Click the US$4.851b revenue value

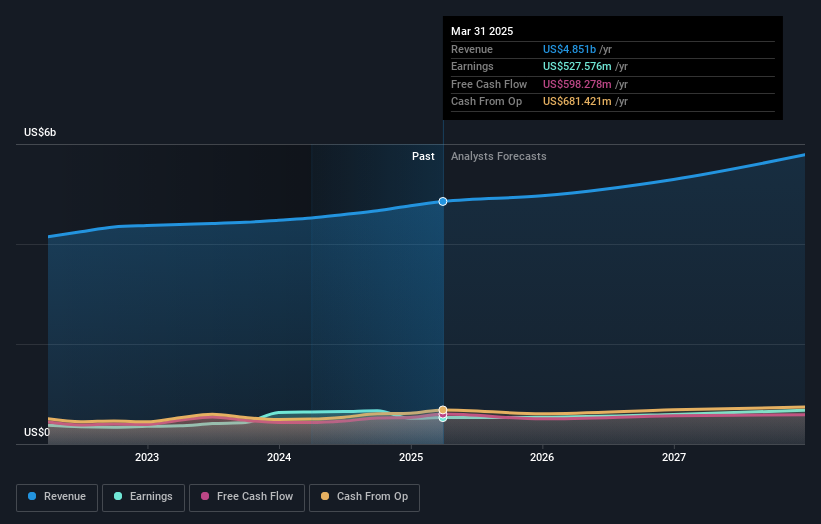tap(569, 49)
